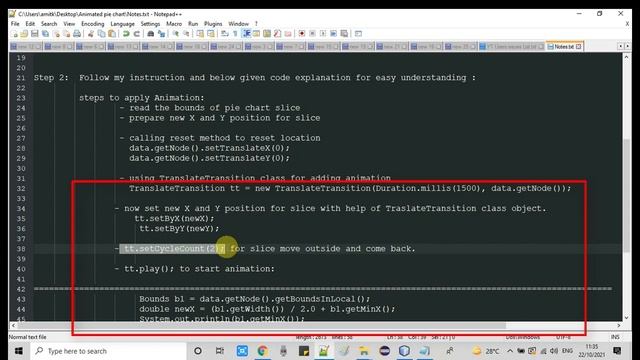Click the horizontal scrollbar left arrow
The width and height of the screenshot is (640, 360).
(13, 325)
